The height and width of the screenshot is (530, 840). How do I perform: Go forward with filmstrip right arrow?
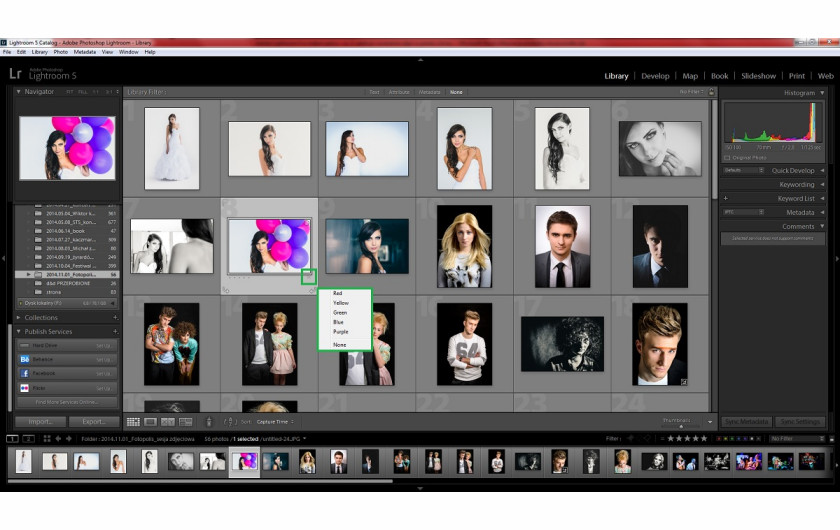69,439
